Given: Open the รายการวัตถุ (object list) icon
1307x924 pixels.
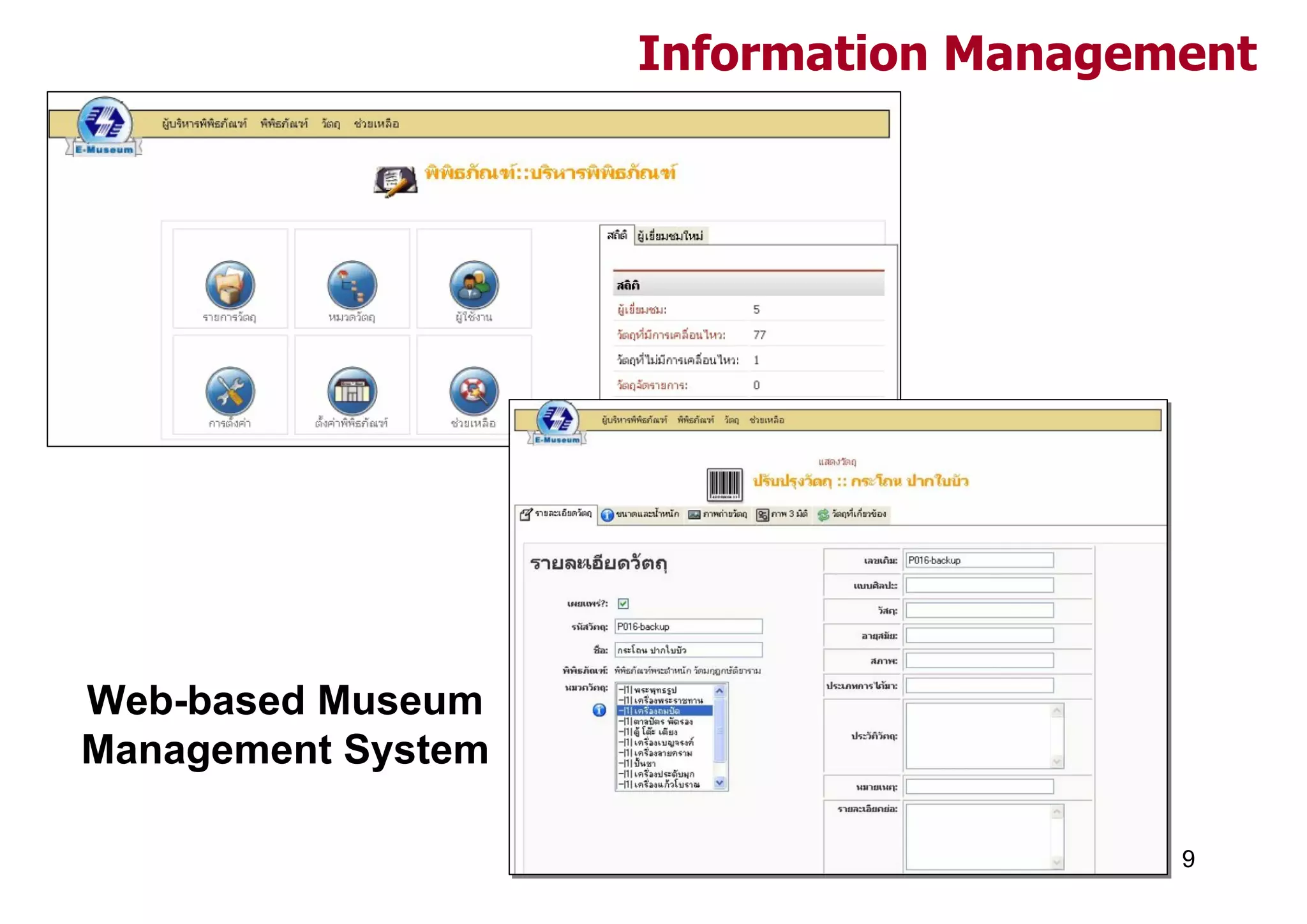Looking at the screenshot, I should tap(230, 285).
